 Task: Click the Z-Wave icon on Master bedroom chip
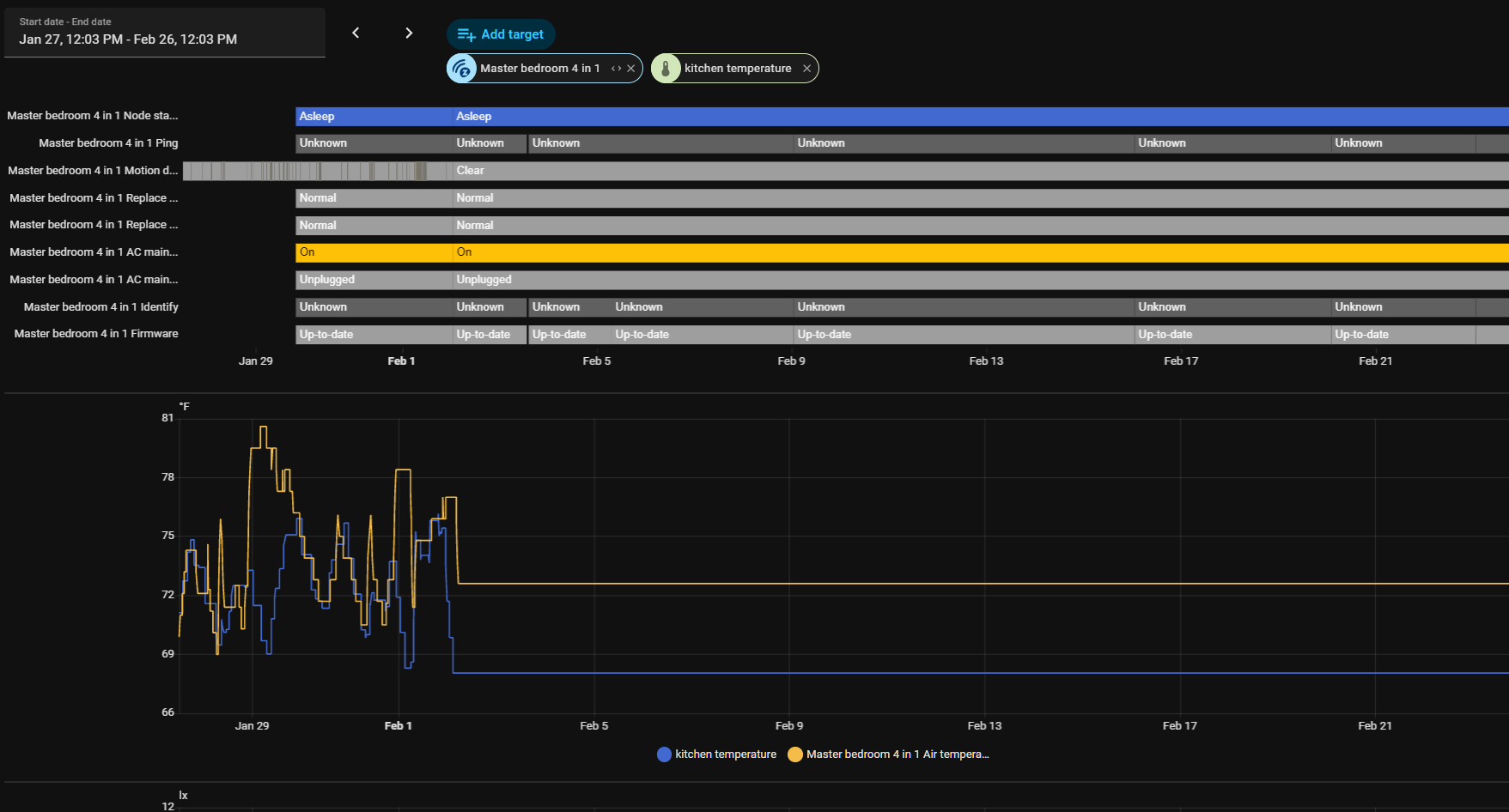462,69
